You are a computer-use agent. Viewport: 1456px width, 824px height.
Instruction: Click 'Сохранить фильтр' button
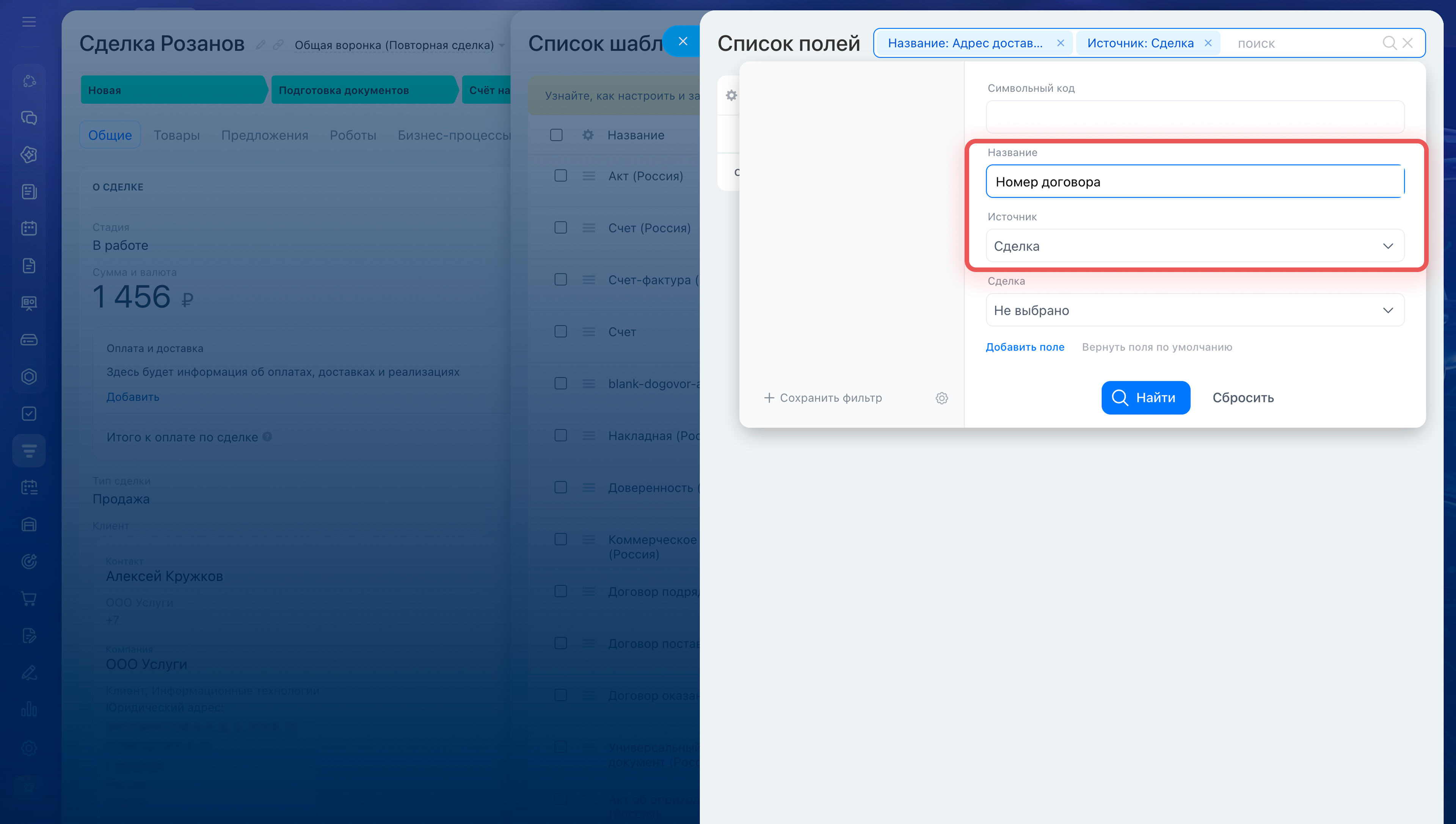[823, 398]
